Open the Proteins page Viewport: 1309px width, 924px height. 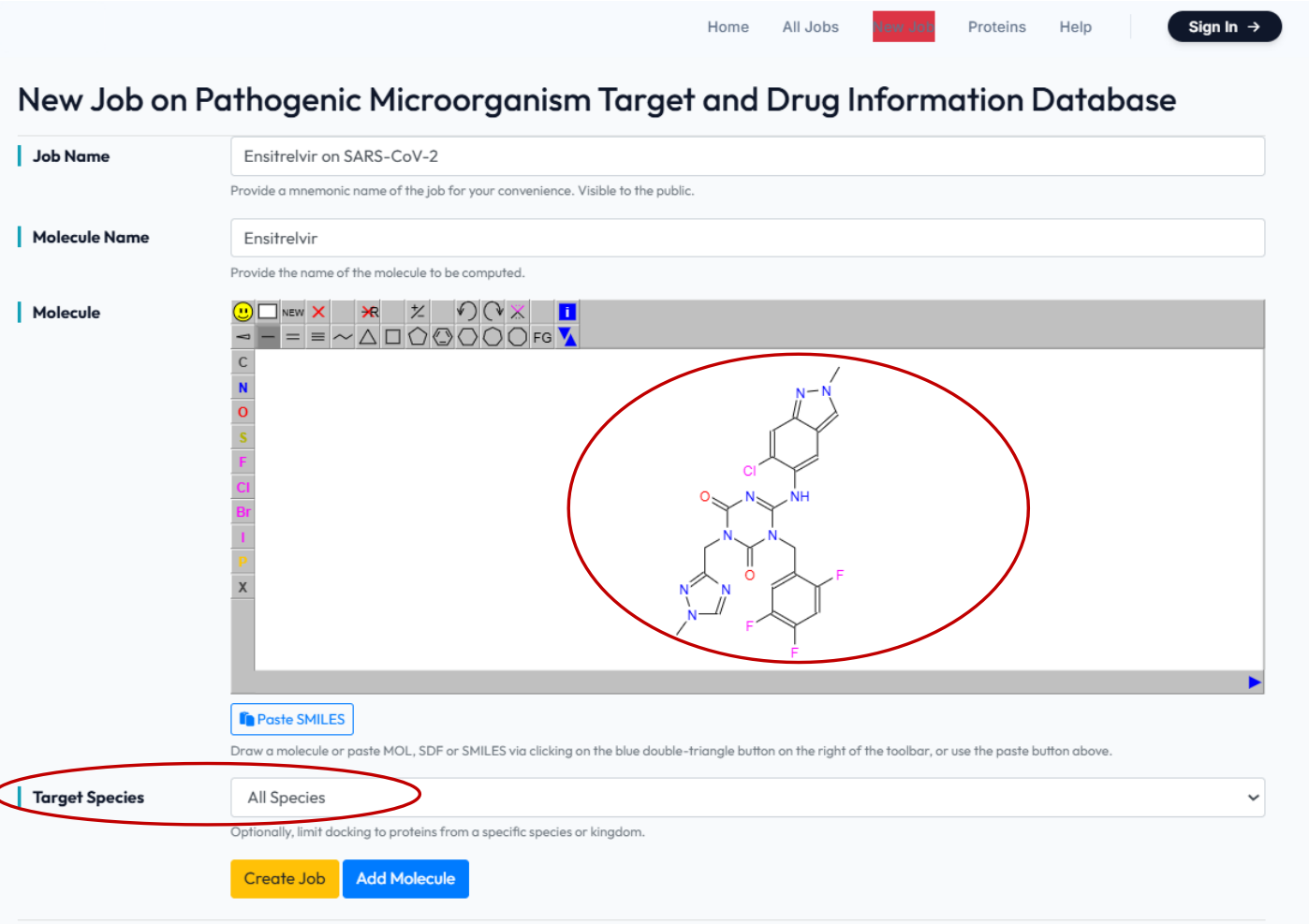coord(996,27)
